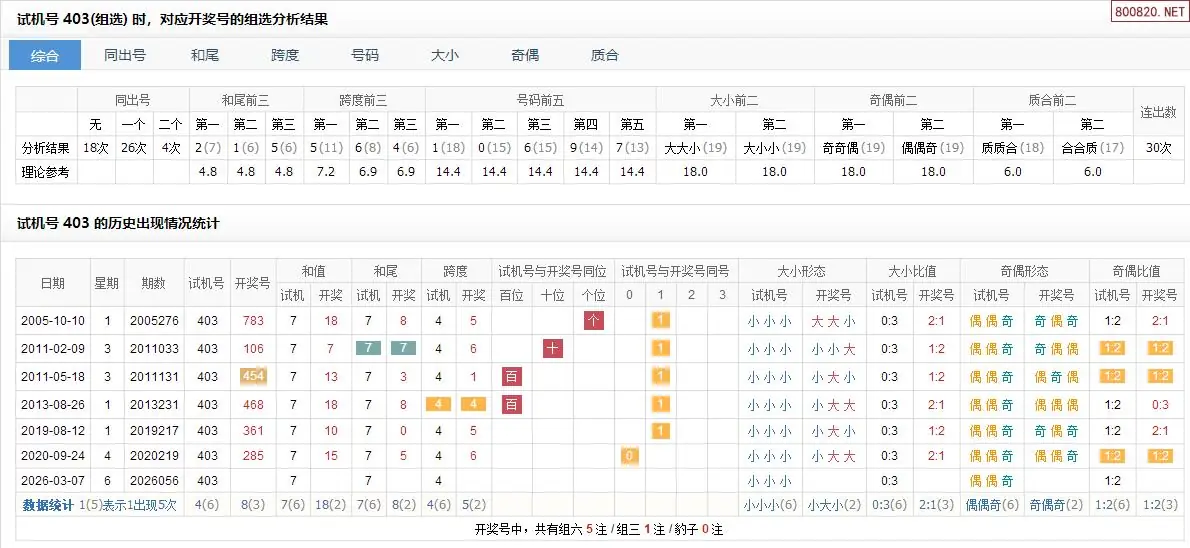Click the 日期 column header
This screenshot has width=1190, height=548.
pyautogui.click(x=51, y=283)
